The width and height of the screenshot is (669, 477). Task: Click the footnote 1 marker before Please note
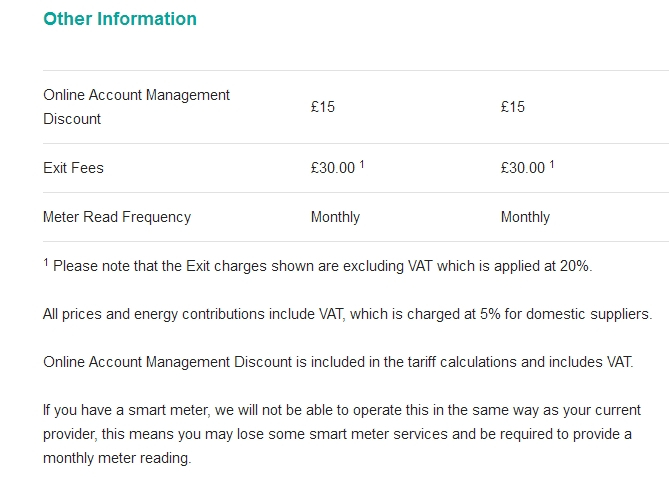[x=46, y=262]
